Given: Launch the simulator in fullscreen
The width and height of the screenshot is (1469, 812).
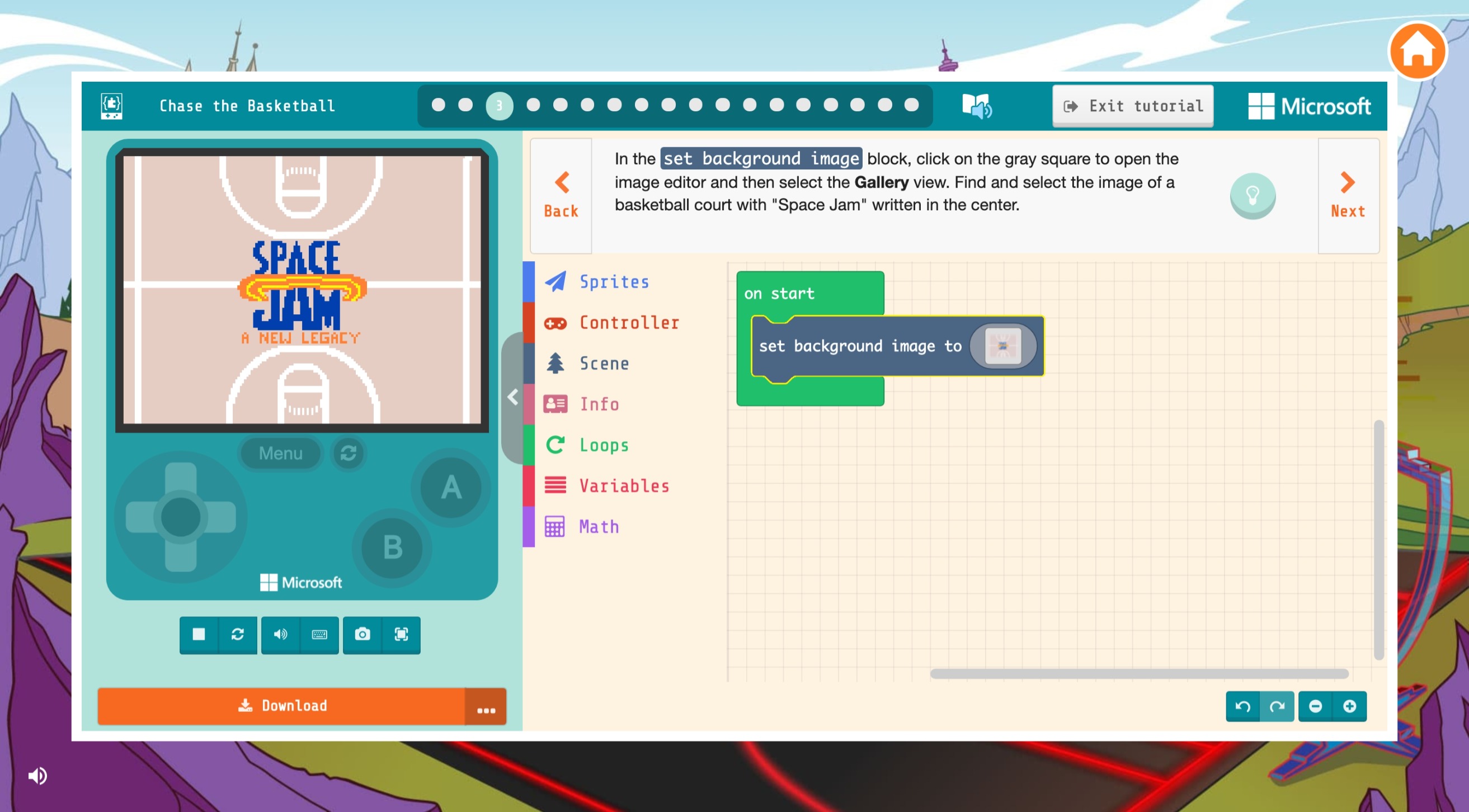Looking at the screenshot, I should (x=402, y=634).
